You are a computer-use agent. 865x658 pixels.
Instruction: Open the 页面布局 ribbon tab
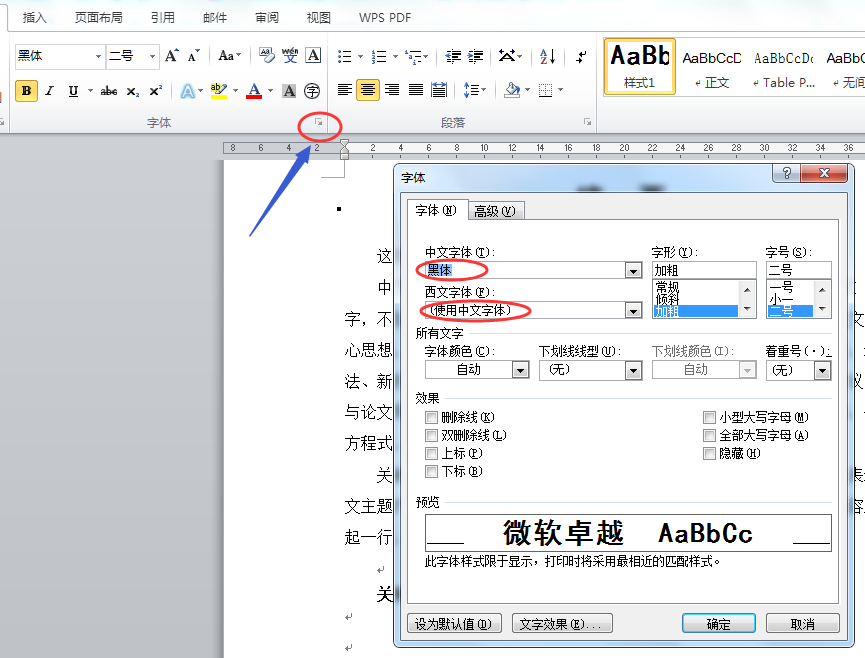point(99,18)
